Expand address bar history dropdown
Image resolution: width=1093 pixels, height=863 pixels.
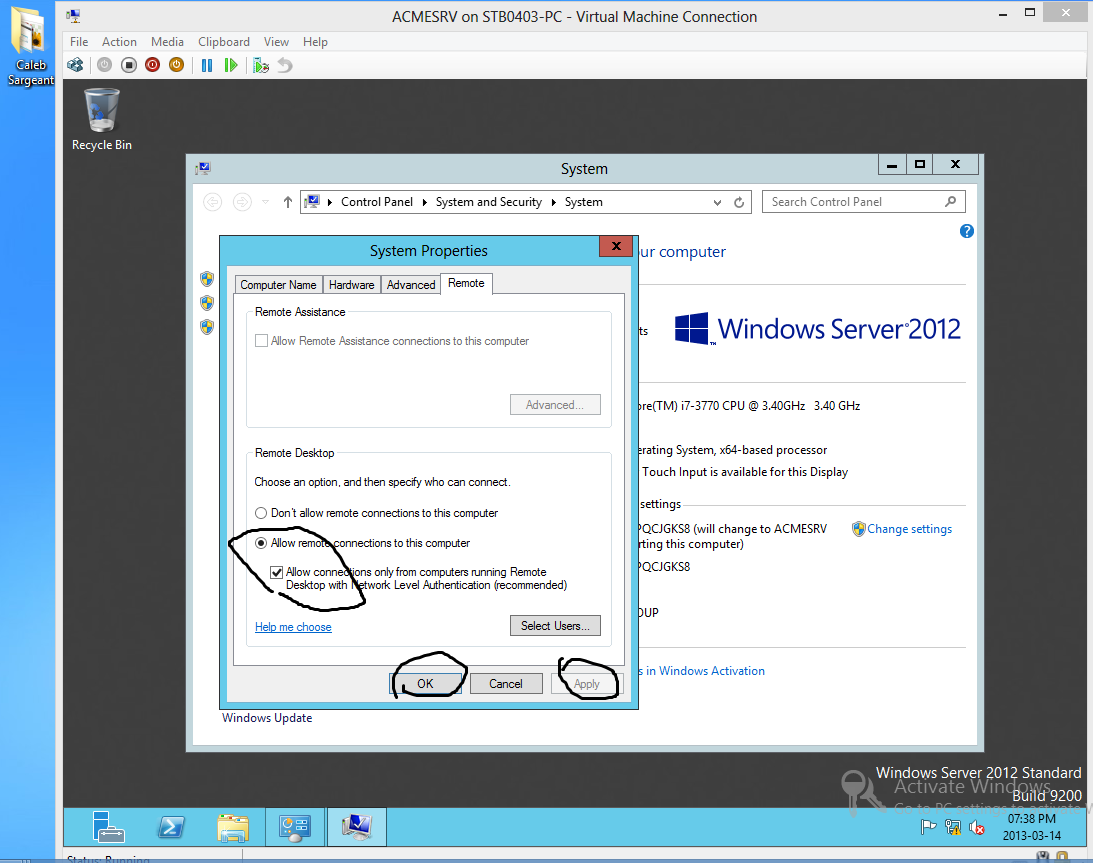[x=717, y=202]
